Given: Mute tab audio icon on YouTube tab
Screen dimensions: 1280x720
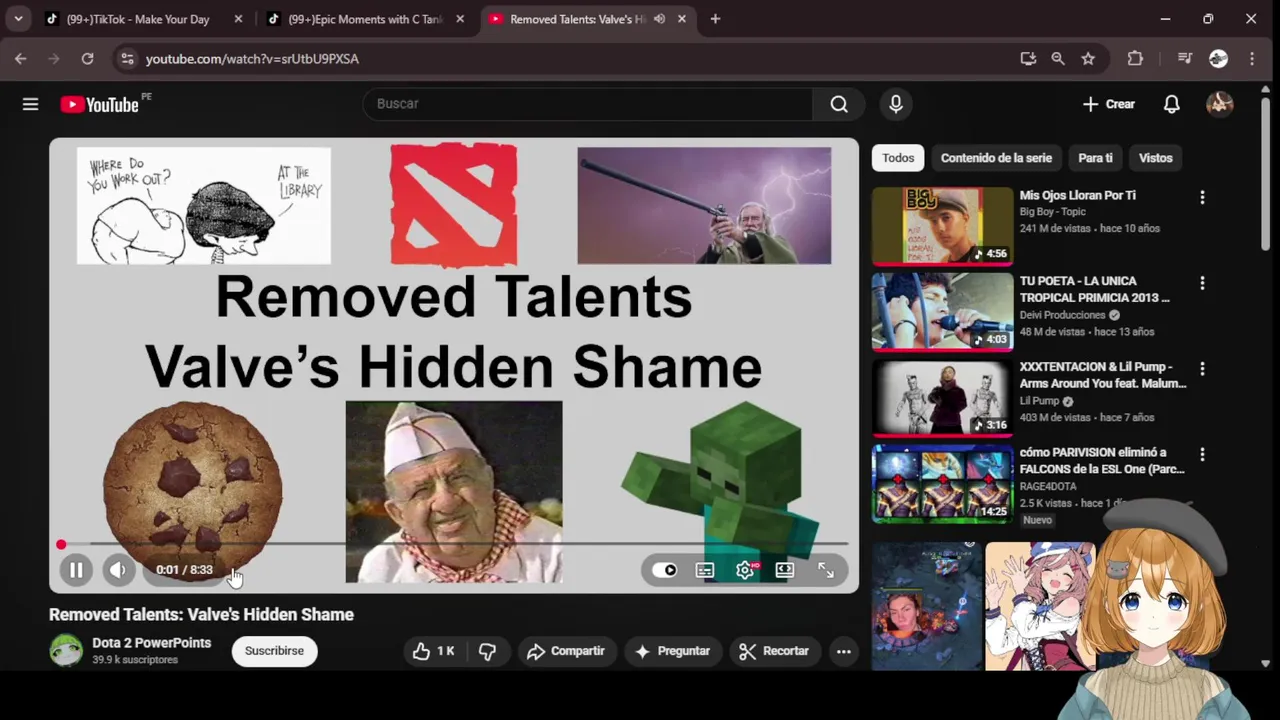Looking at the screenshot, I should coord(659,19).
